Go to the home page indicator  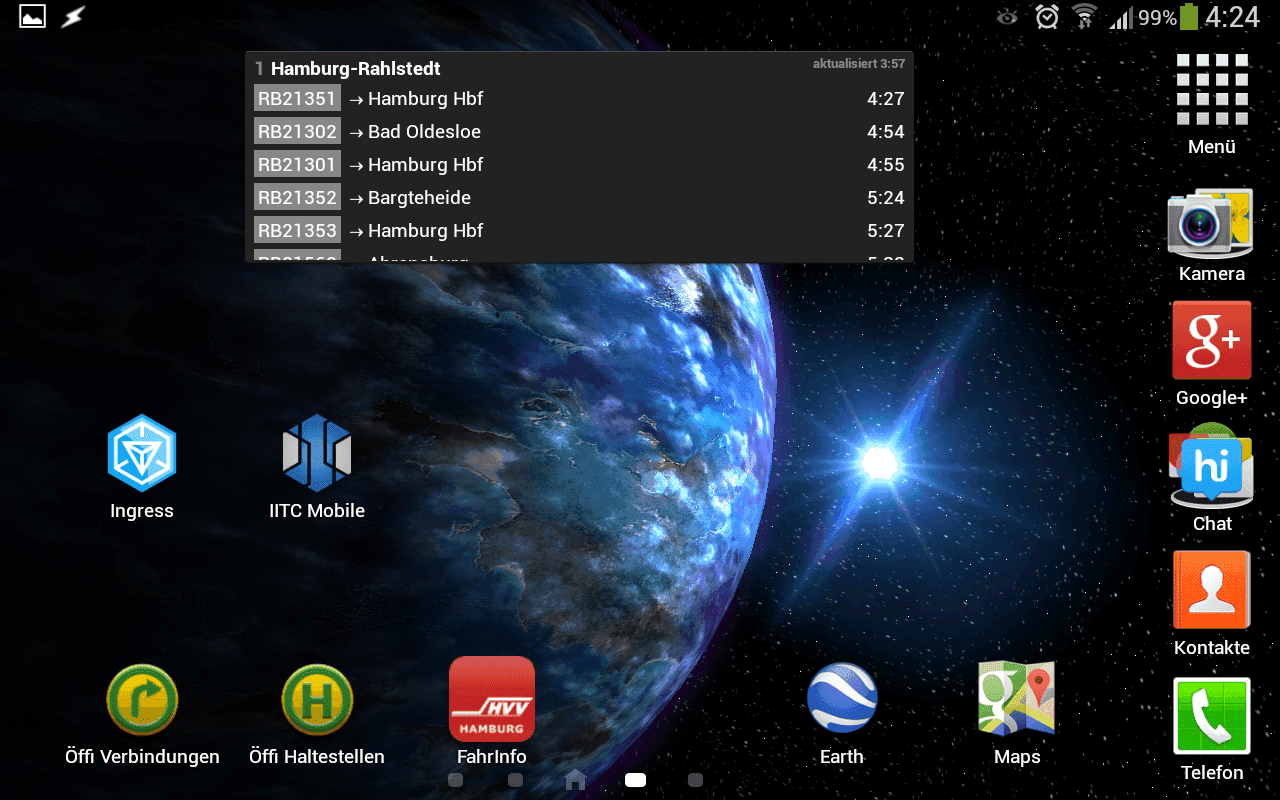(x=575, y=780)
